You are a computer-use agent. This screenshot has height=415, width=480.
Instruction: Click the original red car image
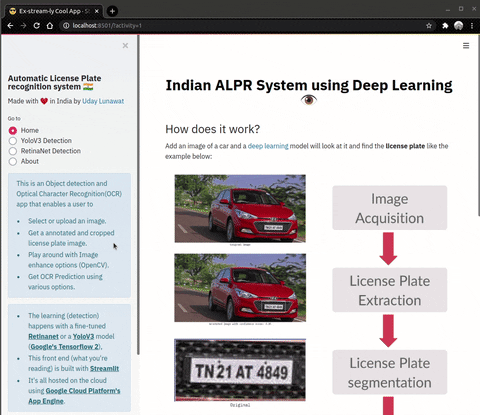point(240,208)
